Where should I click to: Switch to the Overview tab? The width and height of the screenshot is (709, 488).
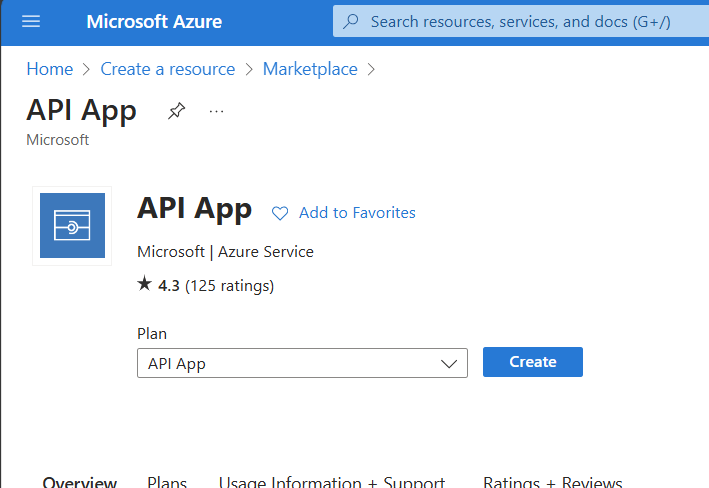[x=80, y=481]
